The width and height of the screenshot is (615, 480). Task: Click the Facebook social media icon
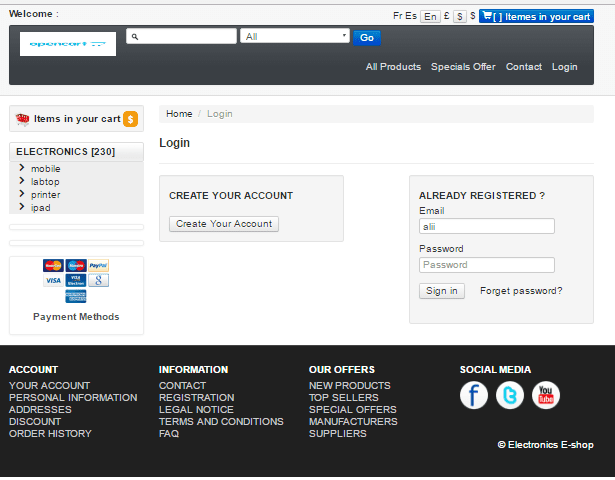pos(474,395)
